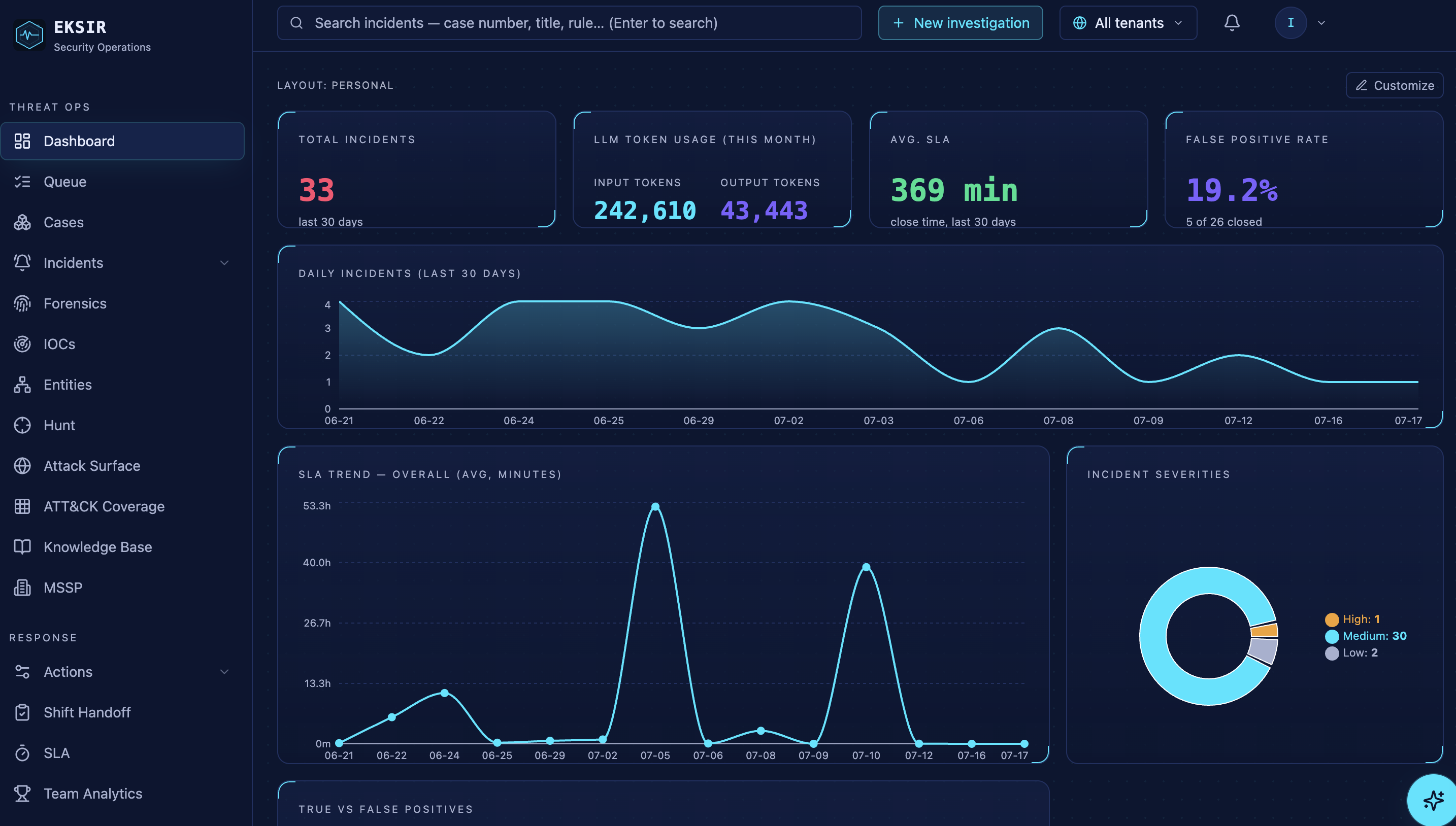Viewport: 1456px width, 826px height.
Task: Open the Hunt crosshair icon
Action: point(22,426)
